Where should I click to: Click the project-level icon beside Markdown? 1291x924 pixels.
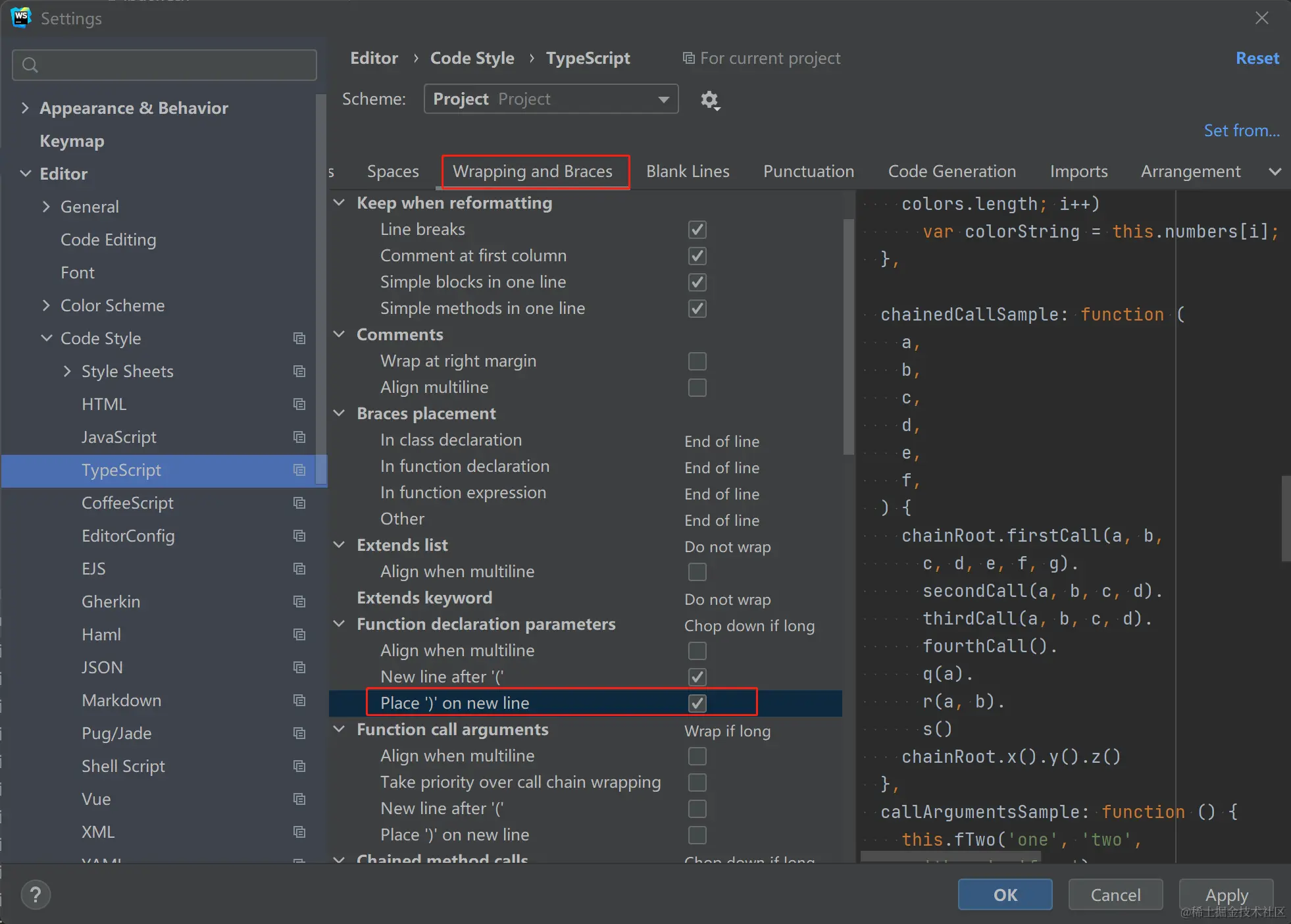299,700
